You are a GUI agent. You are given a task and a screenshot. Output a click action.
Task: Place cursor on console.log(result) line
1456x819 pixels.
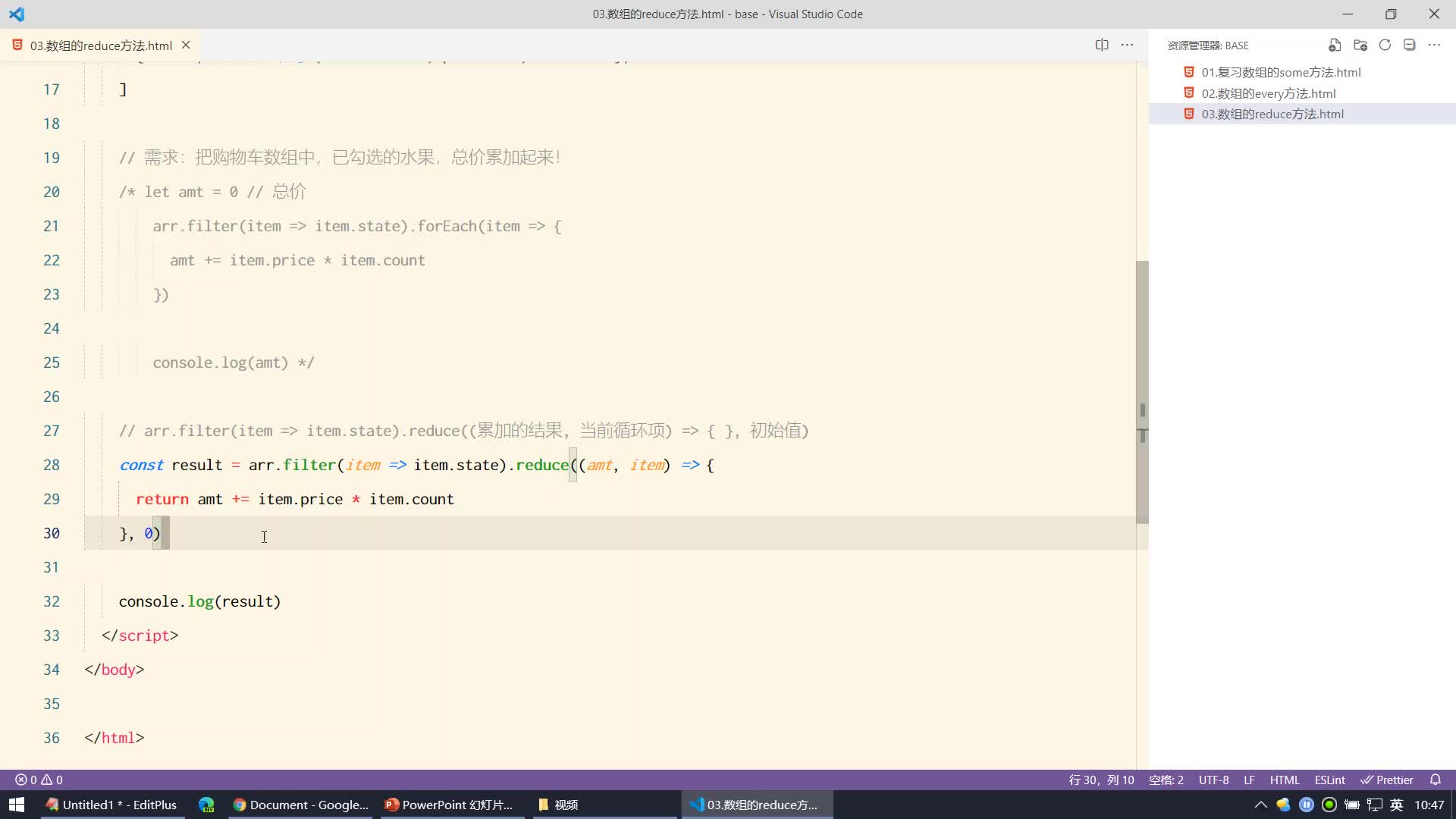coord(199,601)
